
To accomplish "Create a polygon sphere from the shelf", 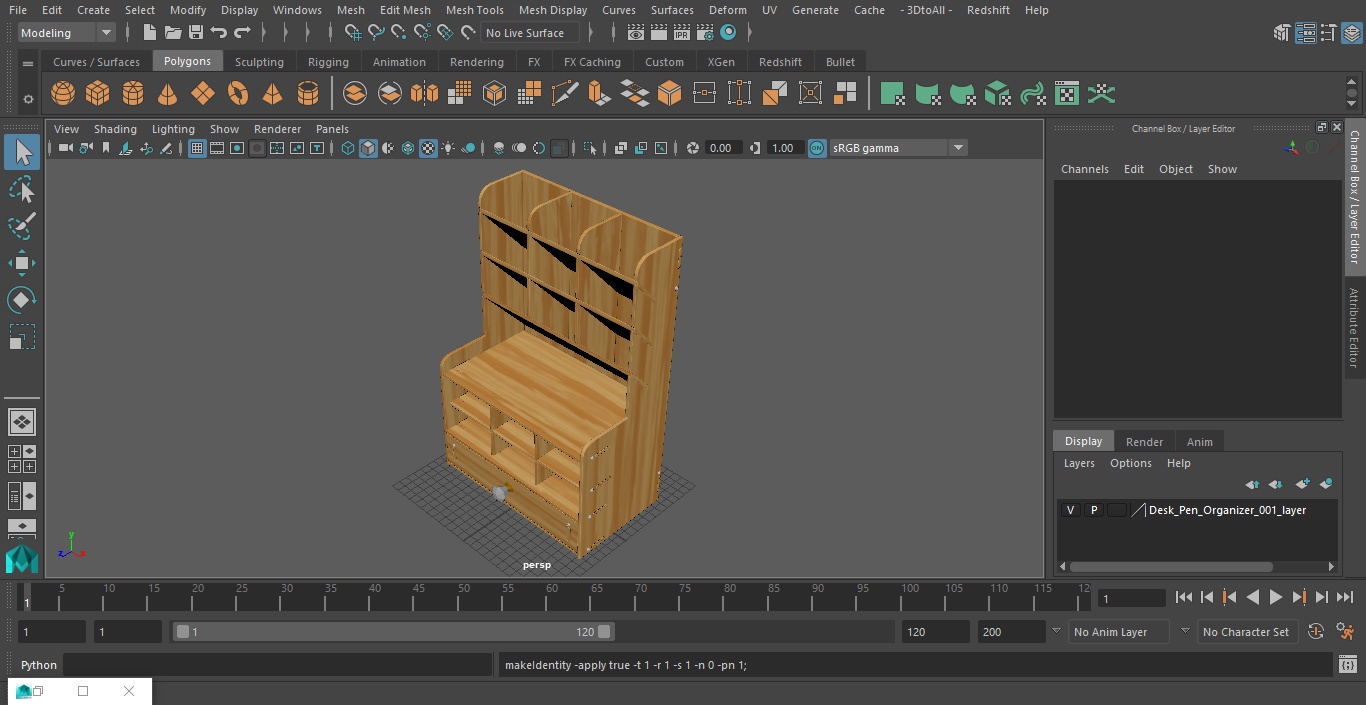I will [63, 94].
